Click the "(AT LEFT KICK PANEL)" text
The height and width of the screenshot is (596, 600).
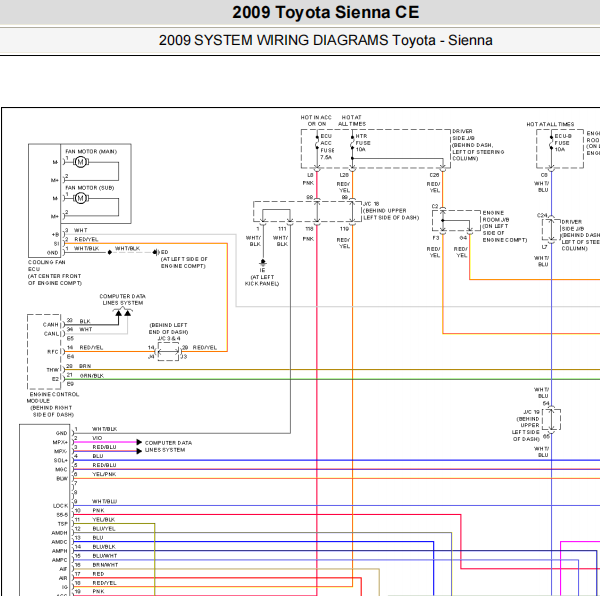click(262, 280)
